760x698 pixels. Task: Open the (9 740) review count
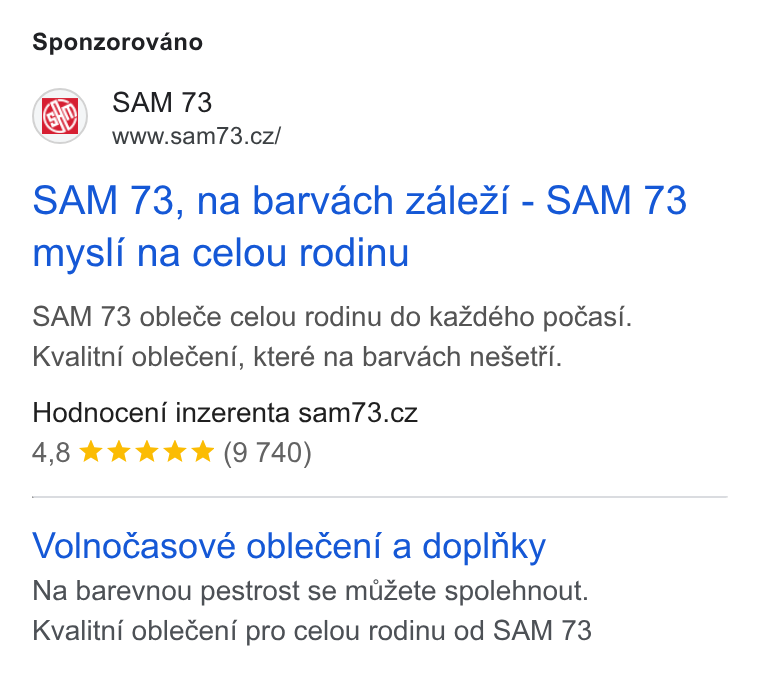point(267,453)
